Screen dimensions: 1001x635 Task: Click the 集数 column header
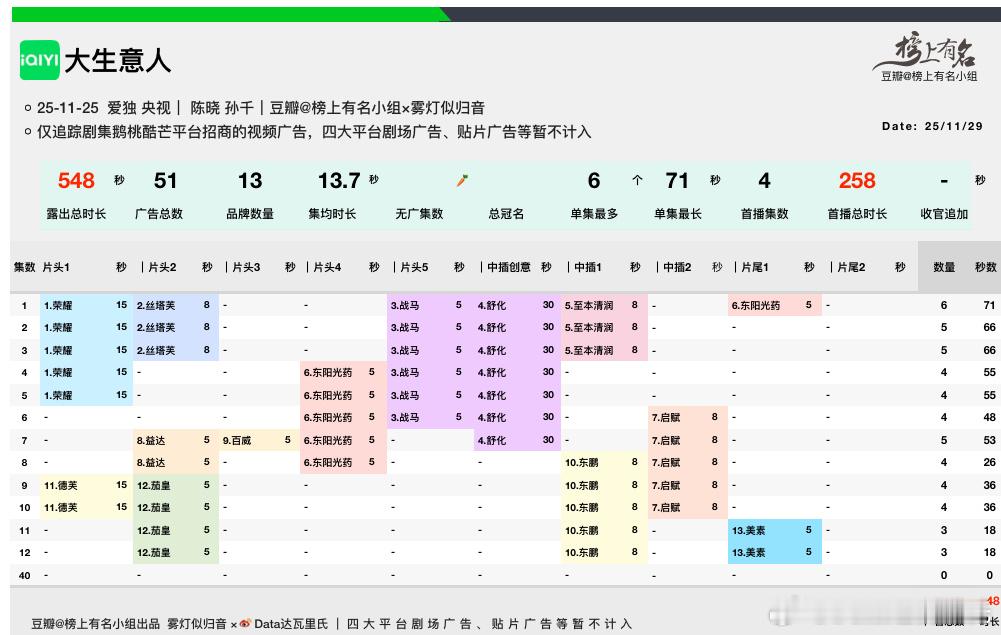(24, 267)
